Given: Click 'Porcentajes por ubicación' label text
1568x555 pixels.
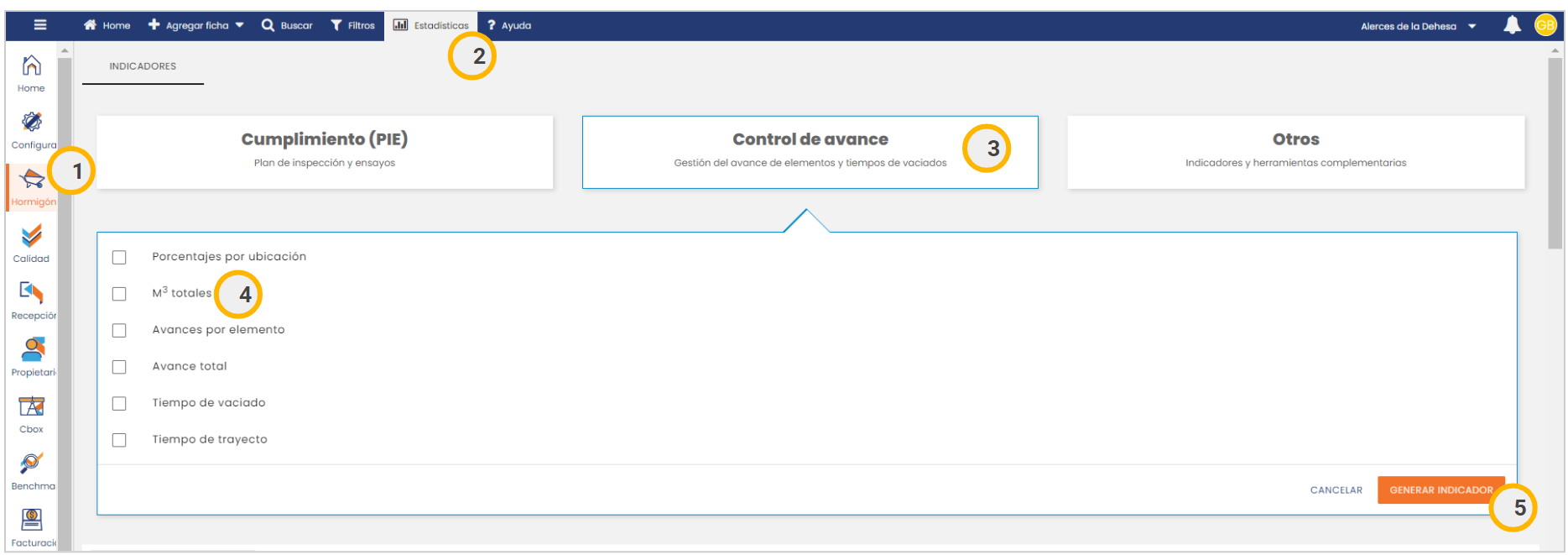Looking at the screenshot, I should coord(229,257).
